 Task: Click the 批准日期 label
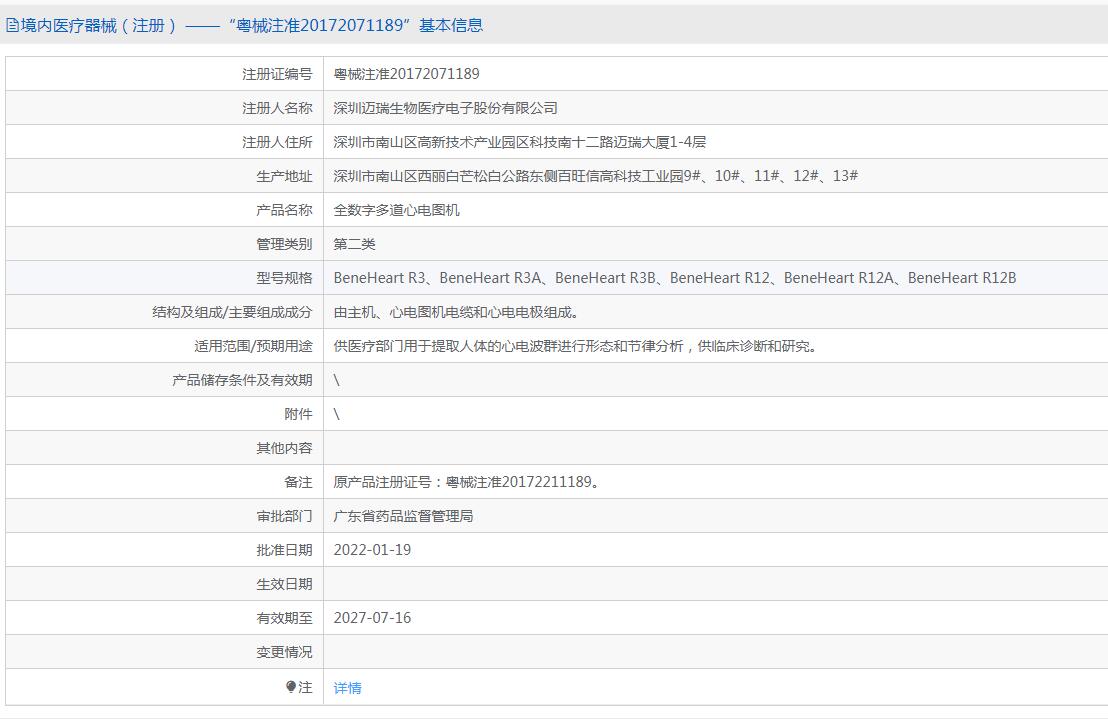pyautogui.click(x=284, y=549)
